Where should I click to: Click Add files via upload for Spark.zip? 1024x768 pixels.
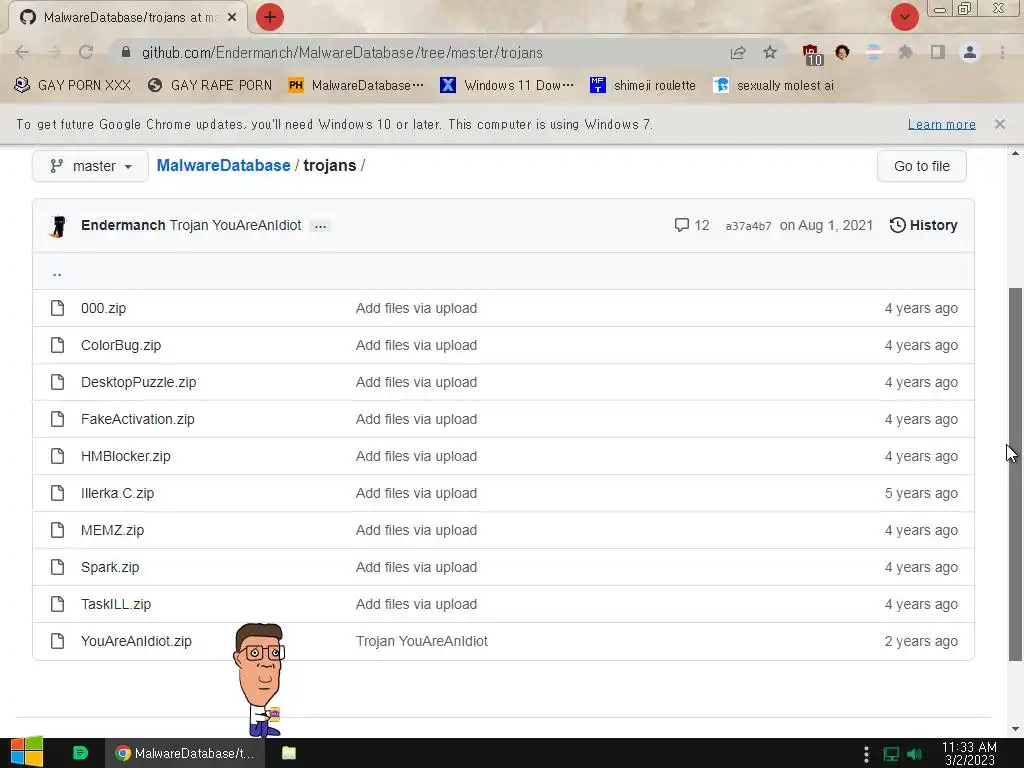tap(416, 567)
